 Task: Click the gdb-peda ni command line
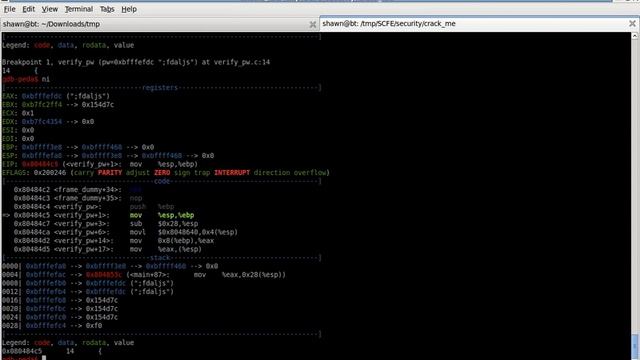[26, 79]
